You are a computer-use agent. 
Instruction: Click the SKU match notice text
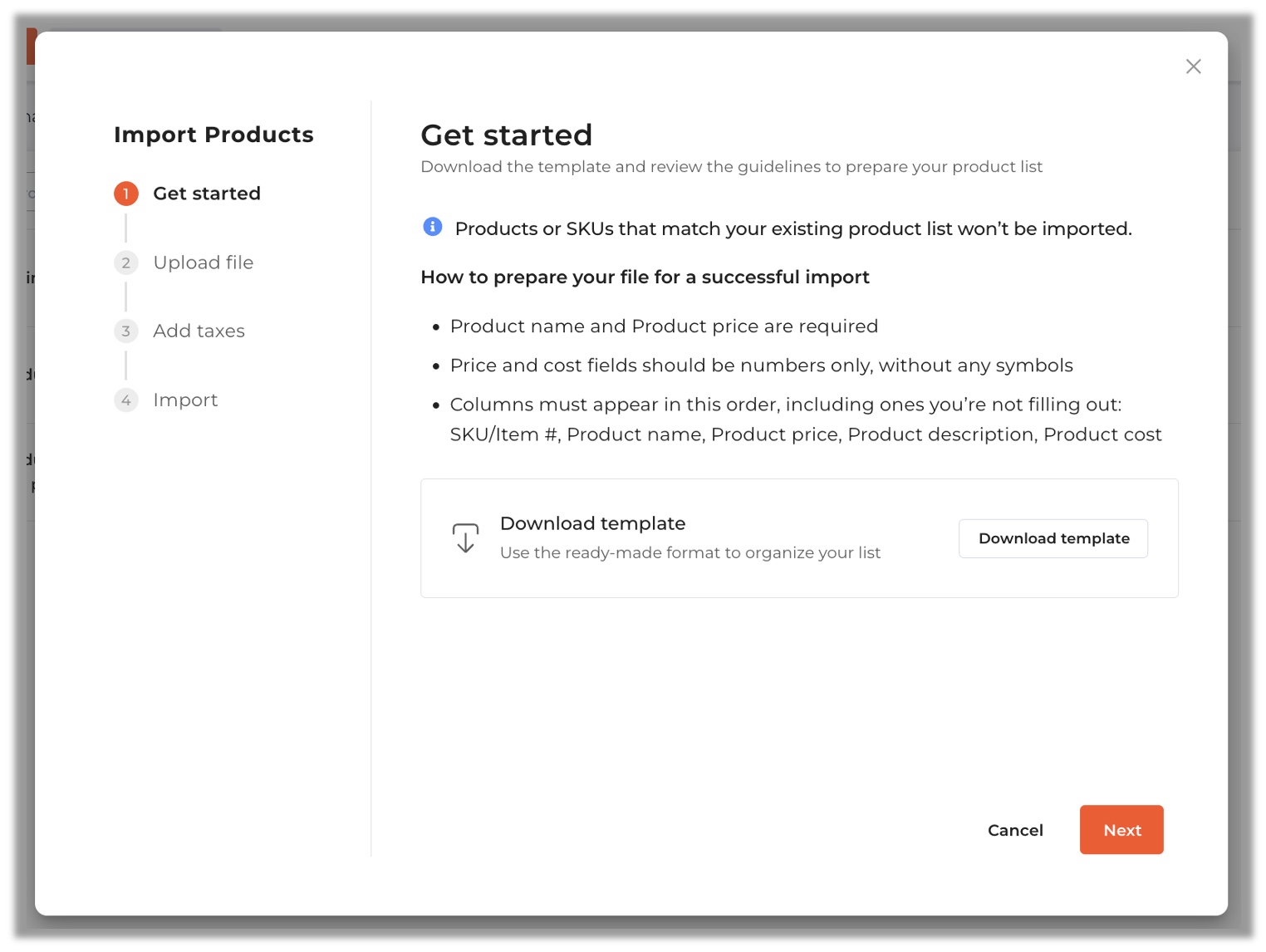point(793,228)
